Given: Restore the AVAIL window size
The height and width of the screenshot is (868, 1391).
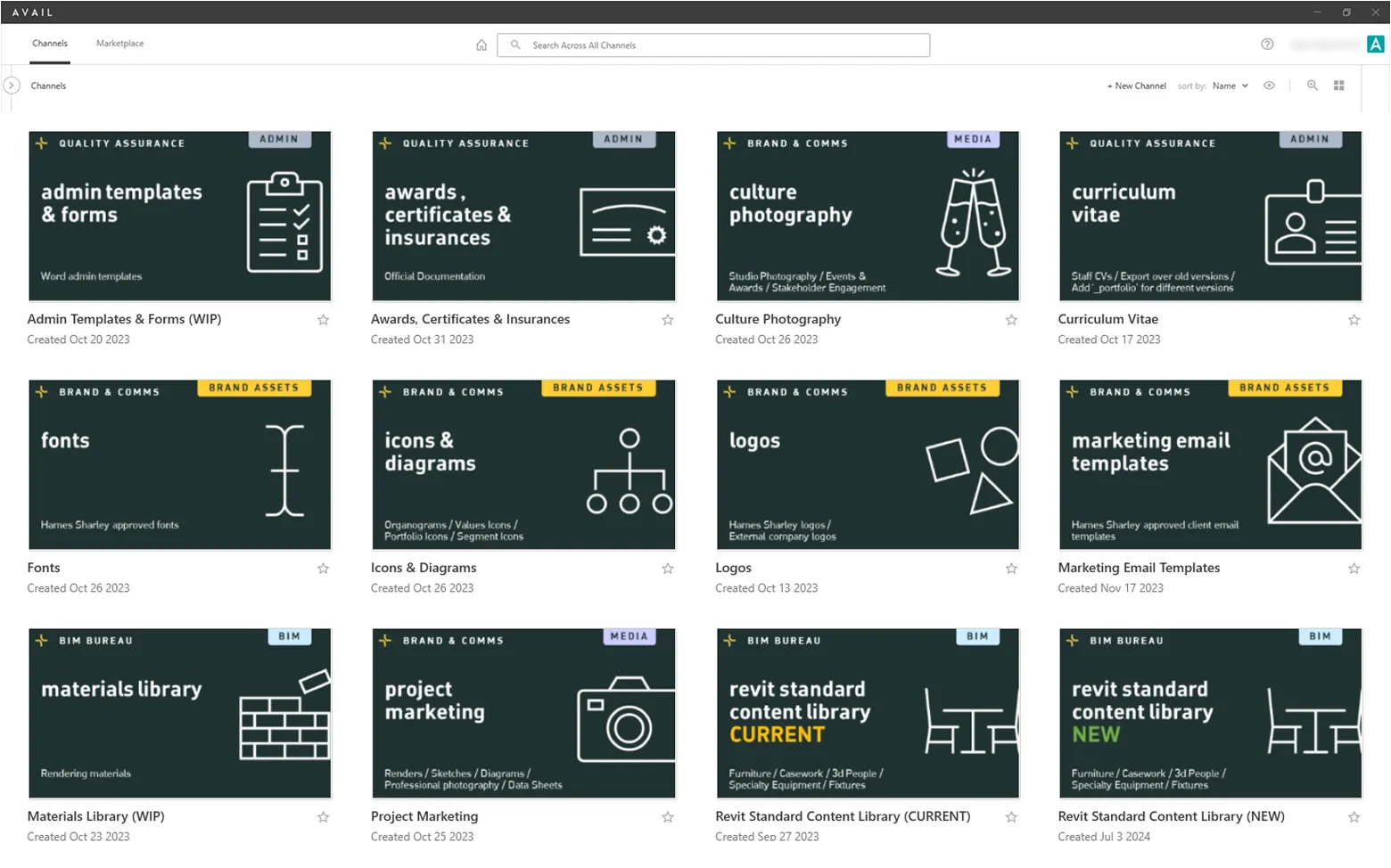Looking at the screenshot, I should point(1346,12).
